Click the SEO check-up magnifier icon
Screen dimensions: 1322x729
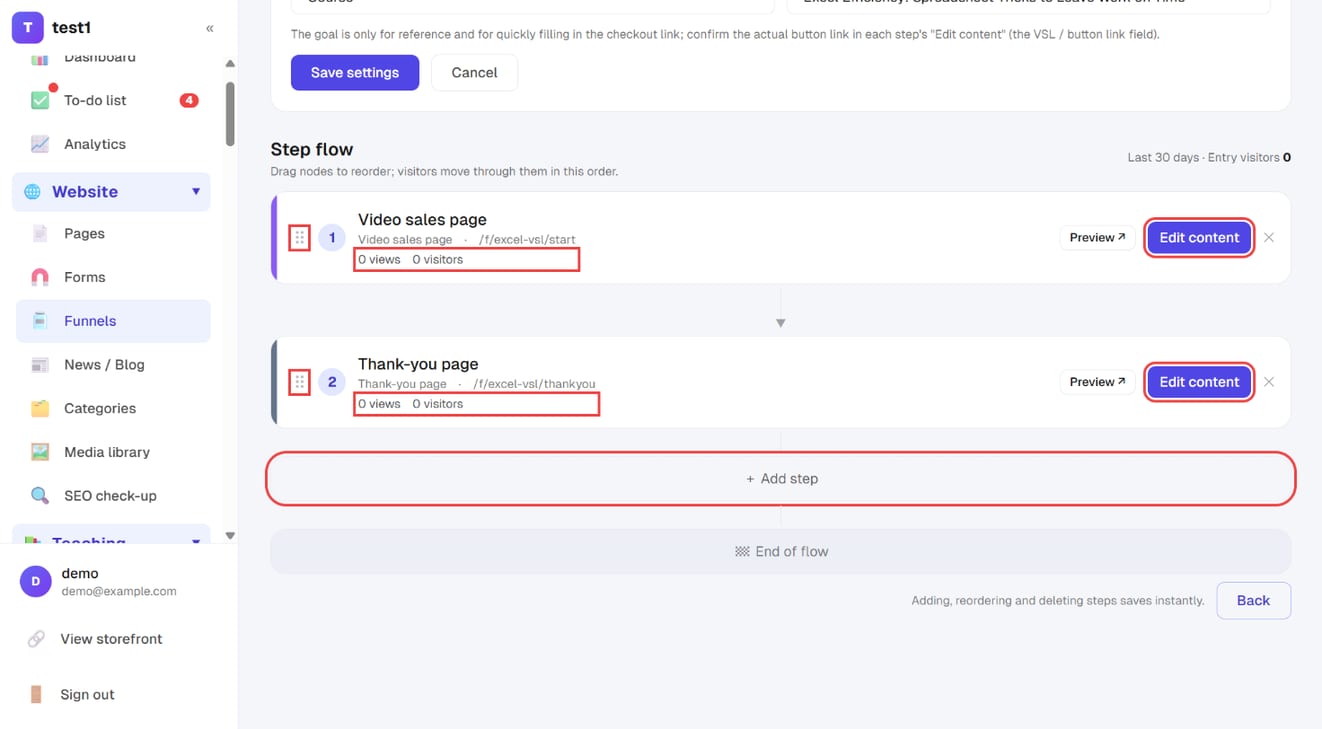coord(40,496)
